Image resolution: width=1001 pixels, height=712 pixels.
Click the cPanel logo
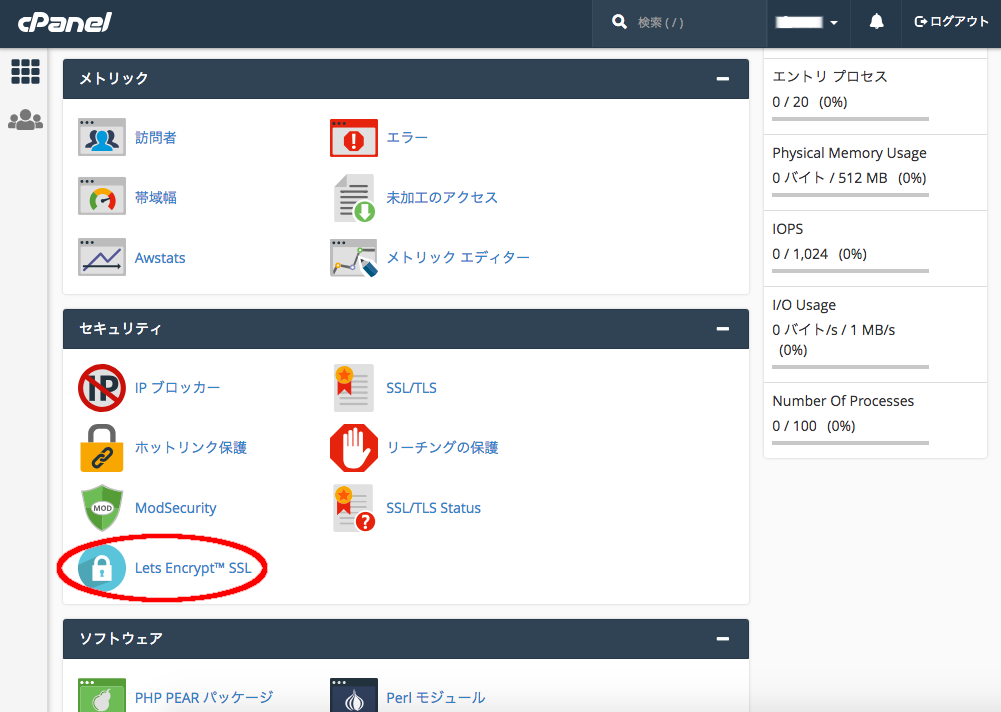click(65, 22)
